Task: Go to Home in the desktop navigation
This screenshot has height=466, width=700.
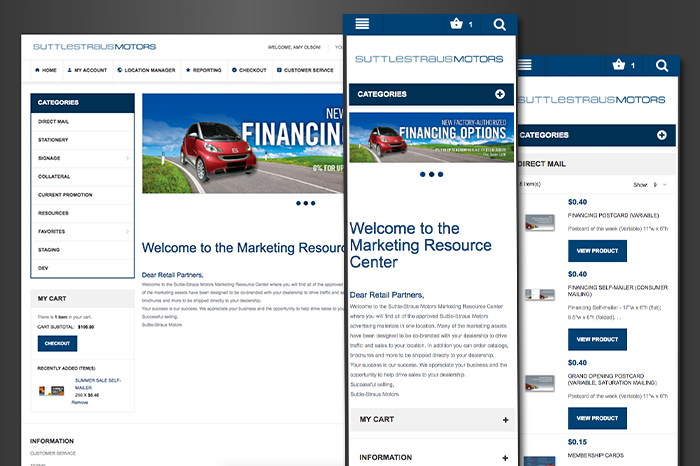Action: click(x=46, y=70)
